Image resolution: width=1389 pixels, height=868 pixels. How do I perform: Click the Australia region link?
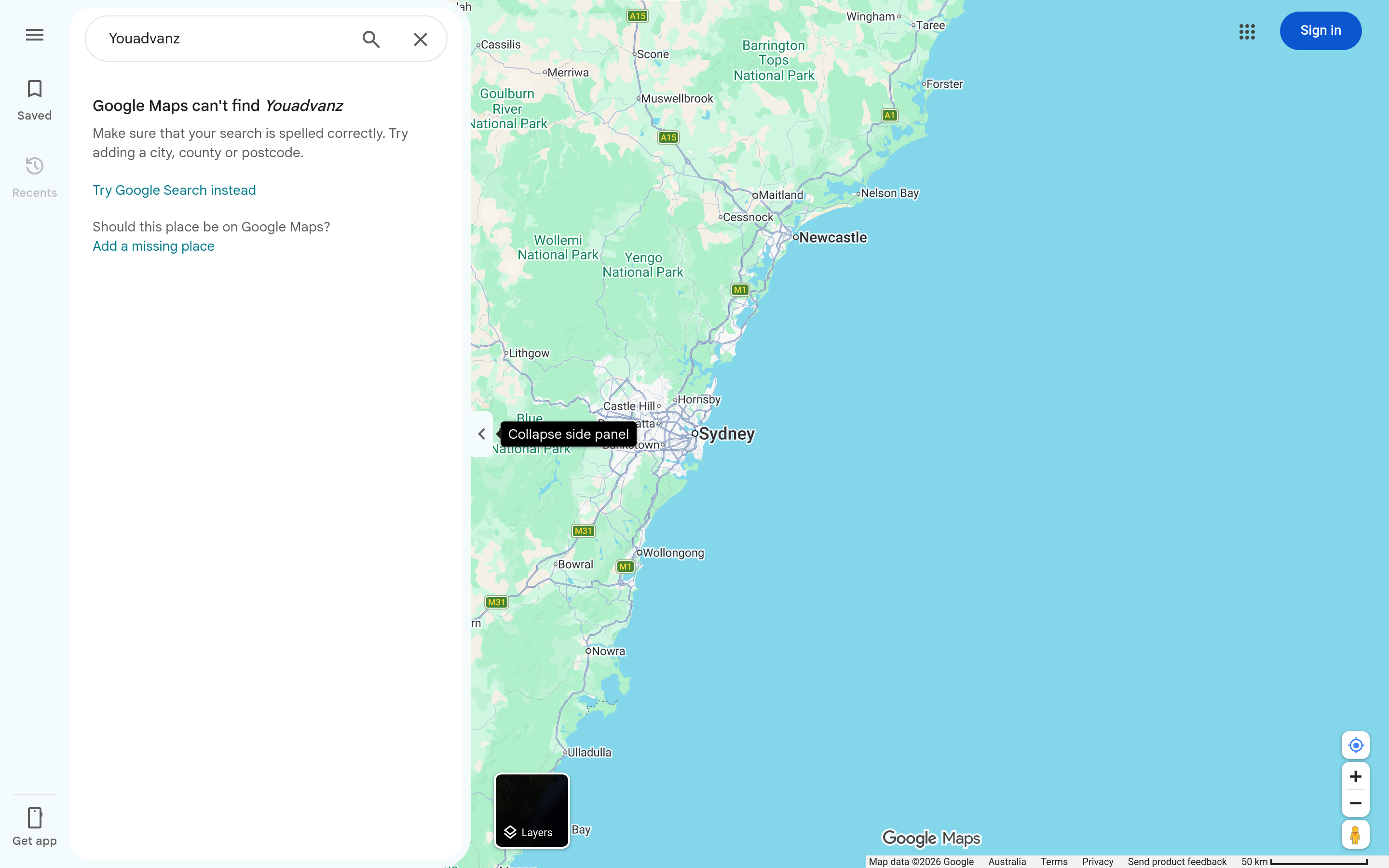(1007, 862)
